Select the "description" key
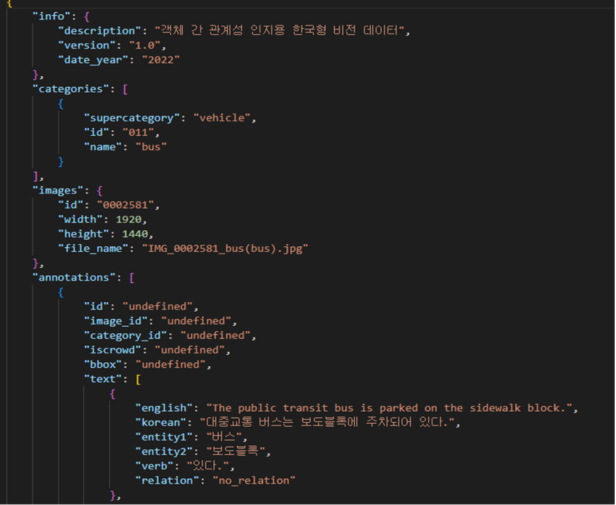Viewport: 616px width, 505px height. tap(99, 31)
